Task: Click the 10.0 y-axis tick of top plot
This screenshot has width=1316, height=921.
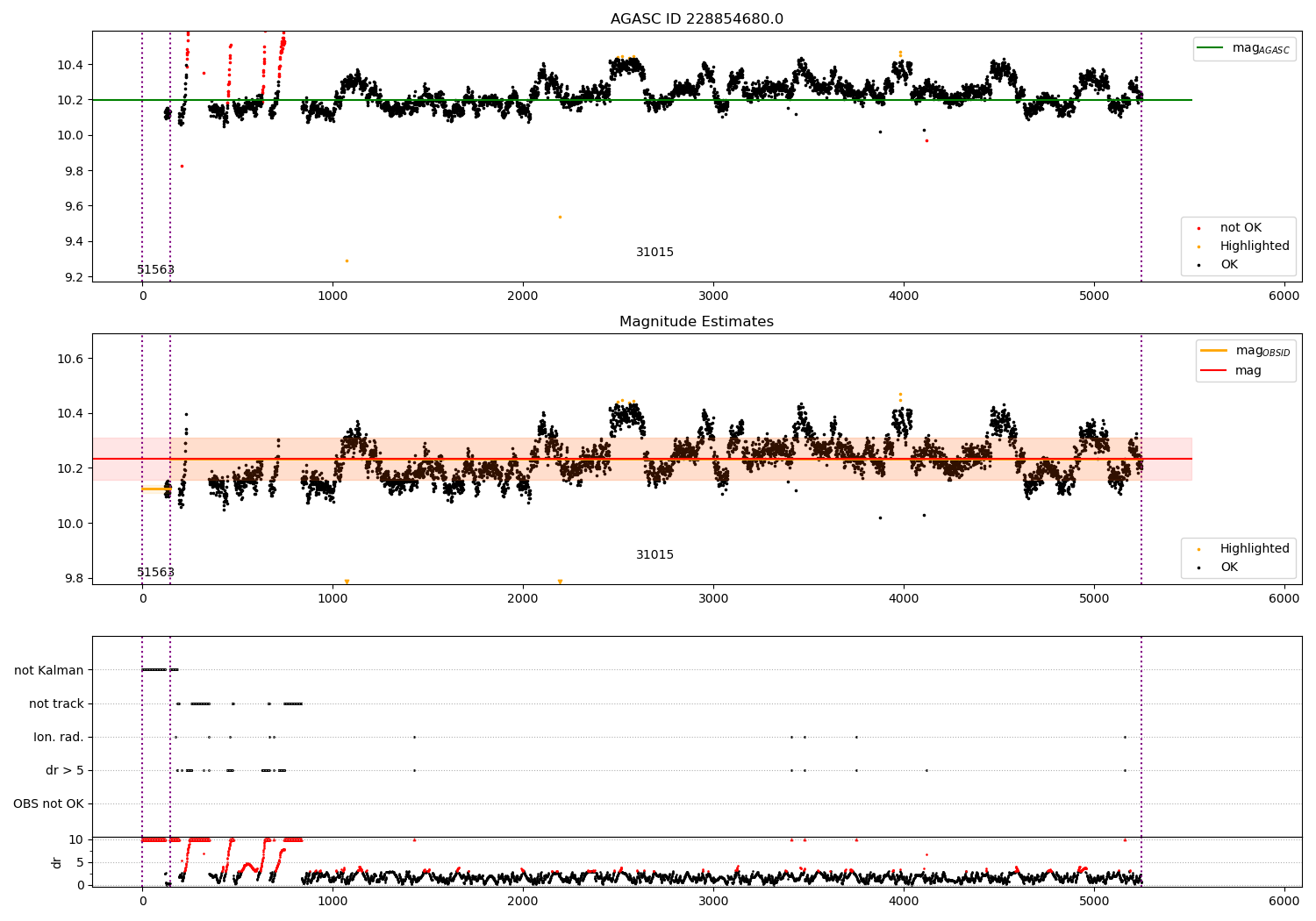Action: [70, 136]
